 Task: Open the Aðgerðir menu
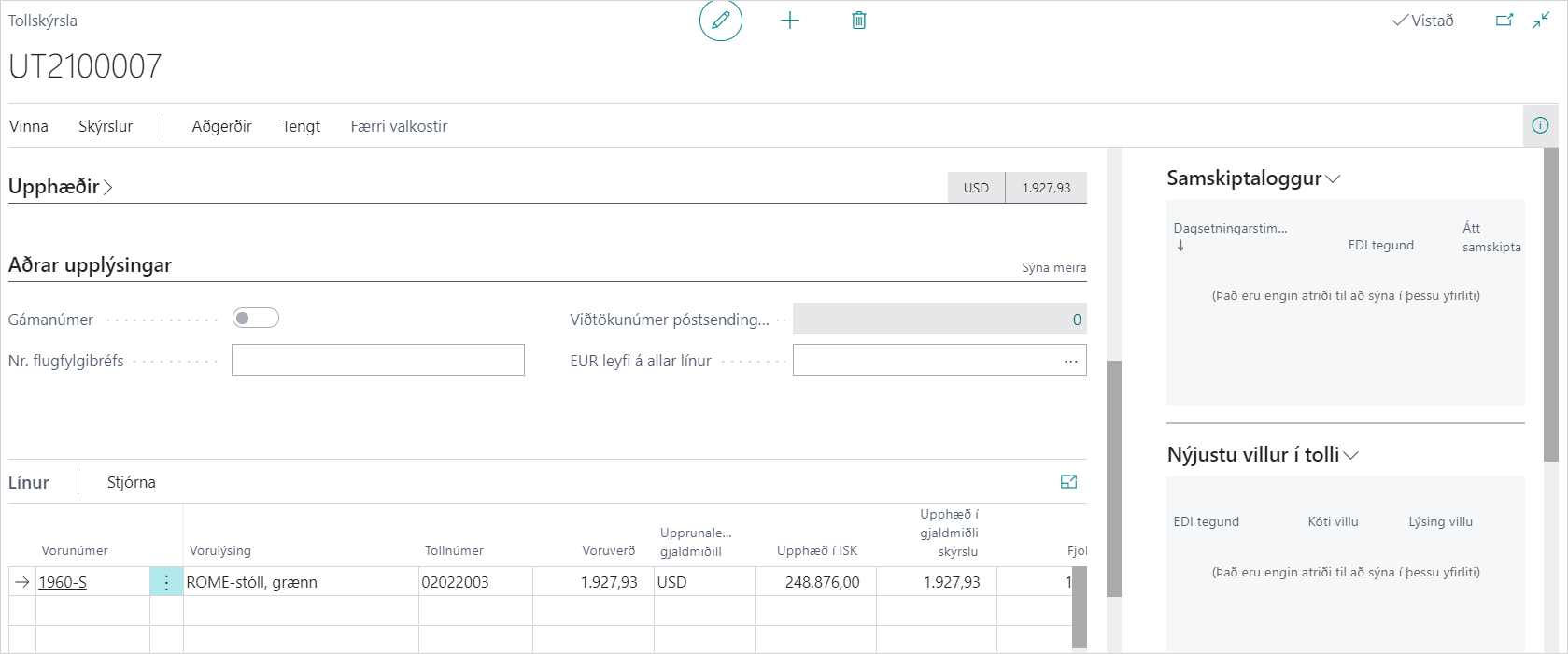coord(221,126)
